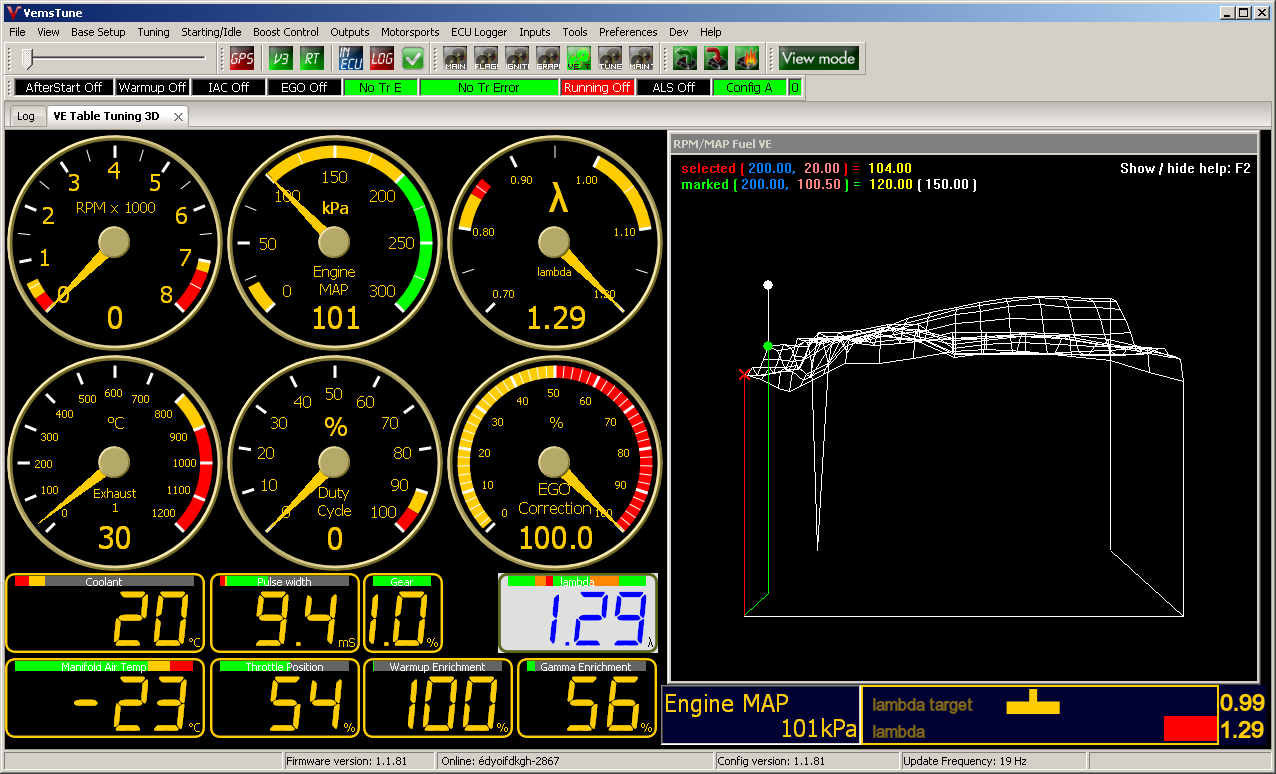The height and width of the screenshot is (774, 1276).
Task: Click the IN ECU toolbar icon
Action: pyautogui.click(x=350, y=58)
